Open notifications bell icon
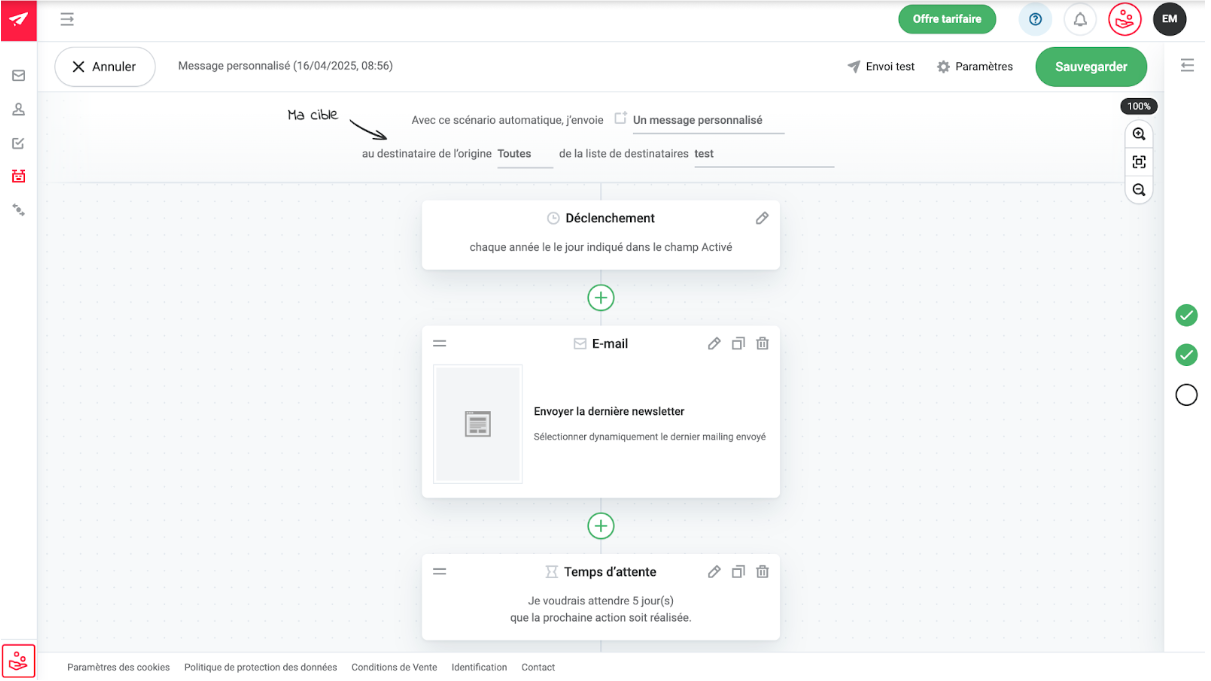1211x681 pixels. point(1080,19)
